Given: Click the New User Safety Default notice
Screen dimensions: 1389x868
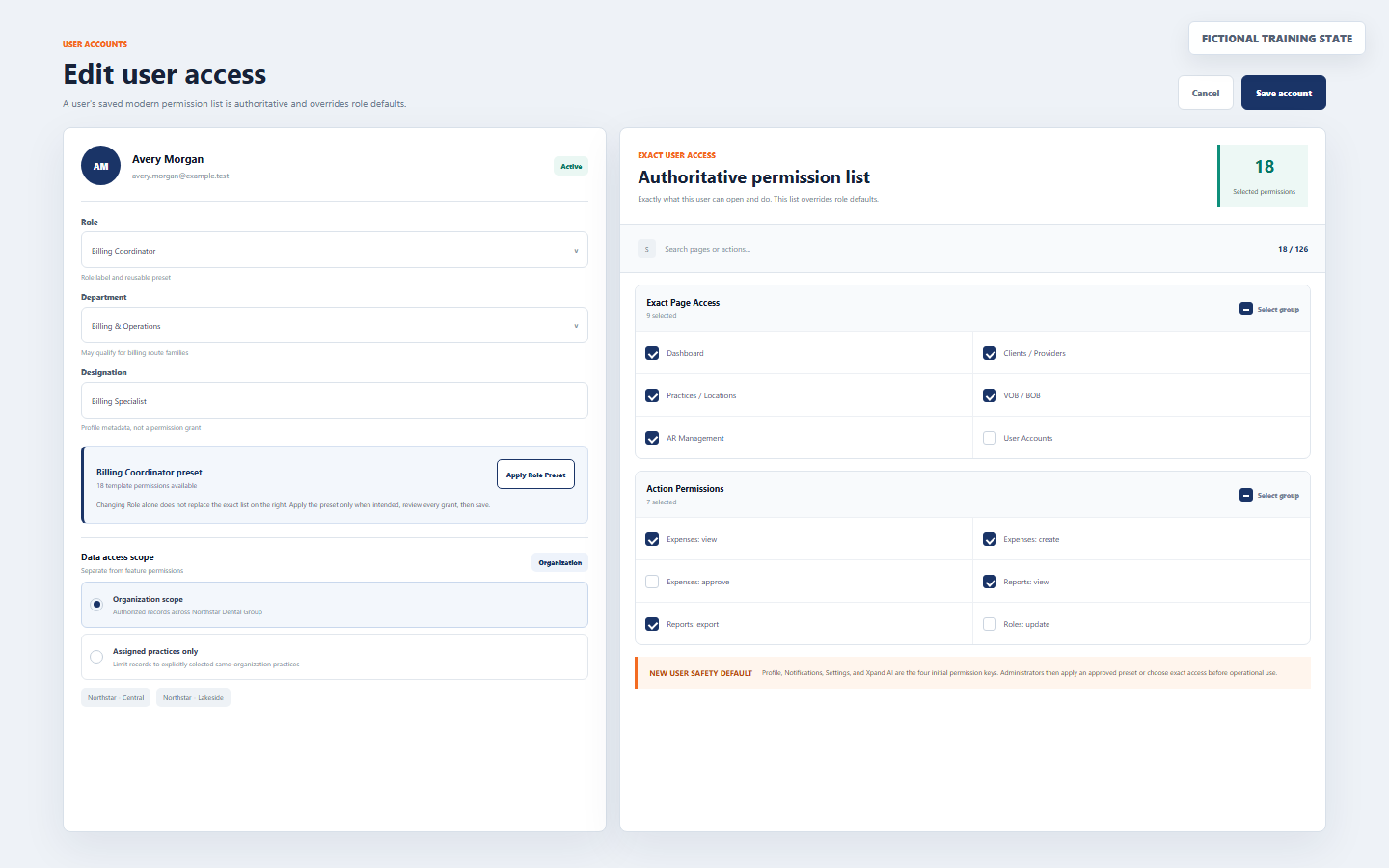Looking at the screenshot, I should point(972,673).
